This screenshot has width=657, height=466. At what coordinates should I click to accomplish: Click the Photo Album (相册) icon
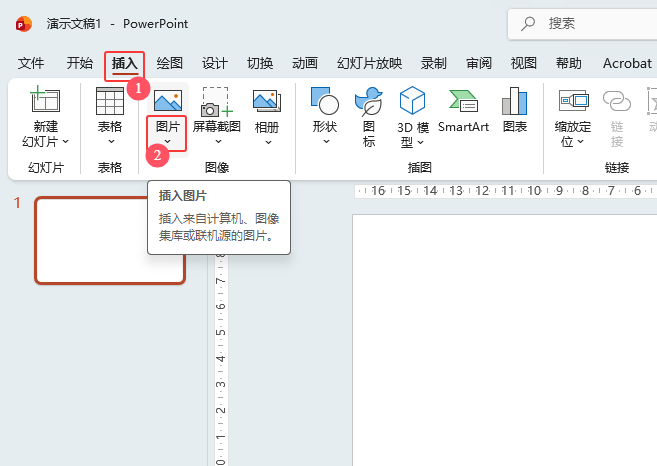click(267, 101)
